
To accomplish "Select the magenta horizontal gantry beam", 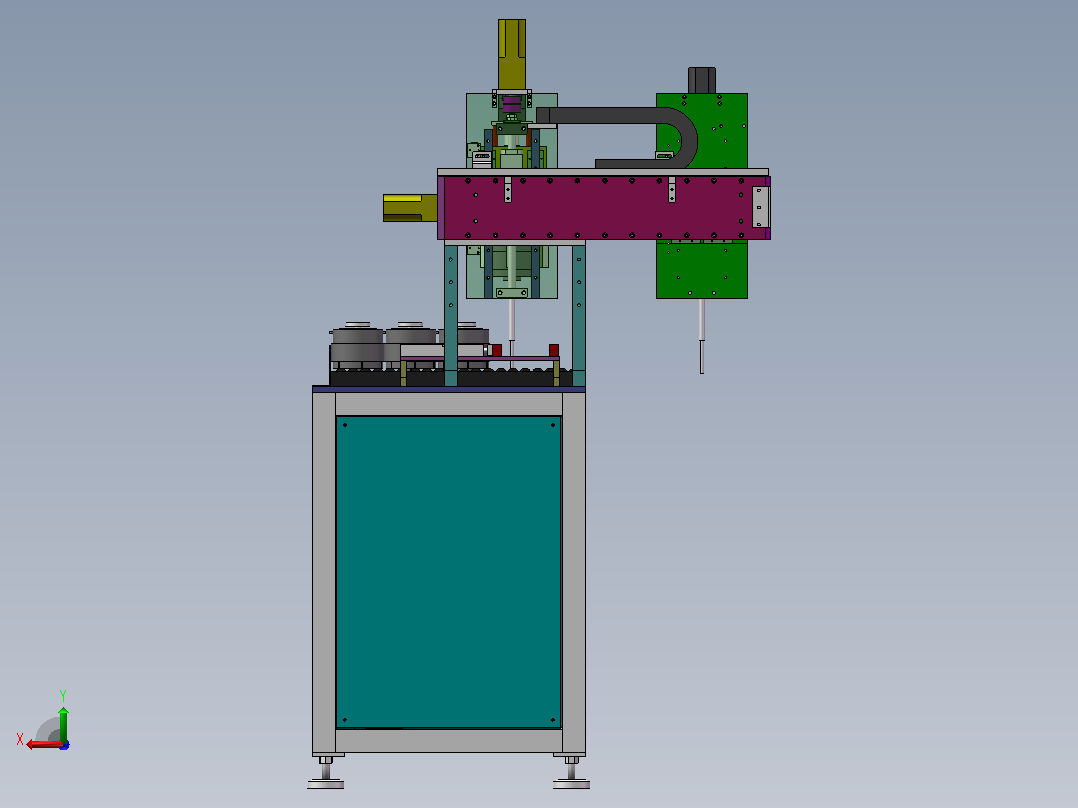I will click(x=604, y=208).
